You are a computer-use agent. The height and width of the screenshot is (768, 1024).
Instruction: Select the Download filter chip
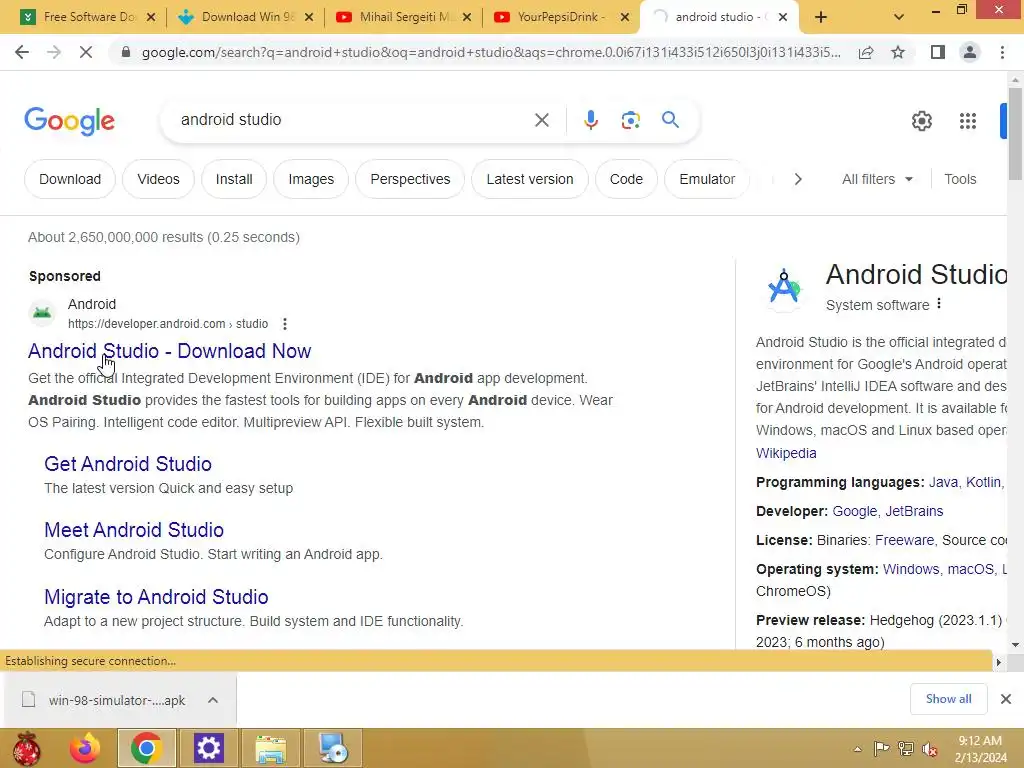pyautogui.click(x=70, y=179)
